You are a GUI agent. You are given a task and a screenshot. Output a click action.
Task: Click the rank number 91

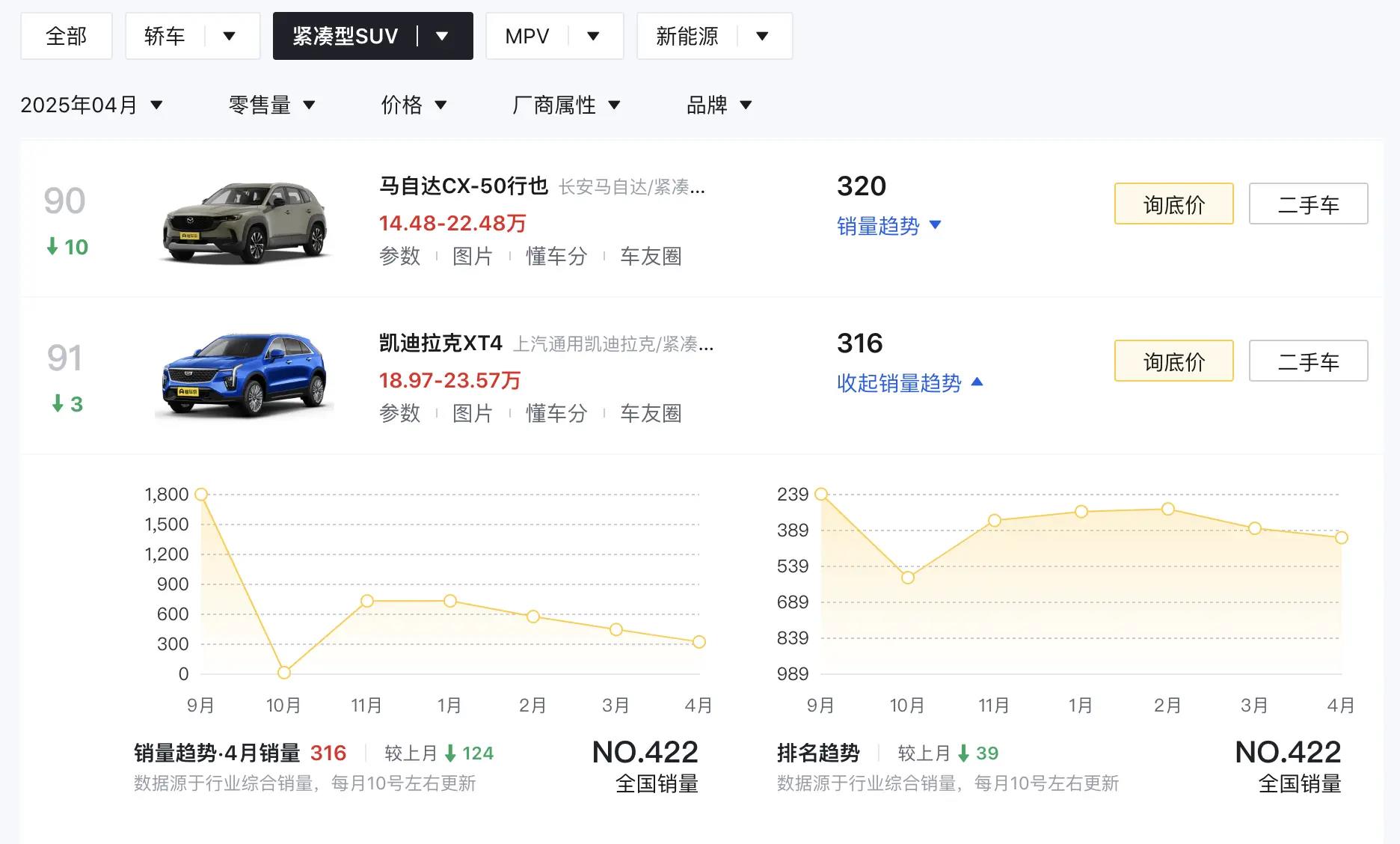(64, 358)
